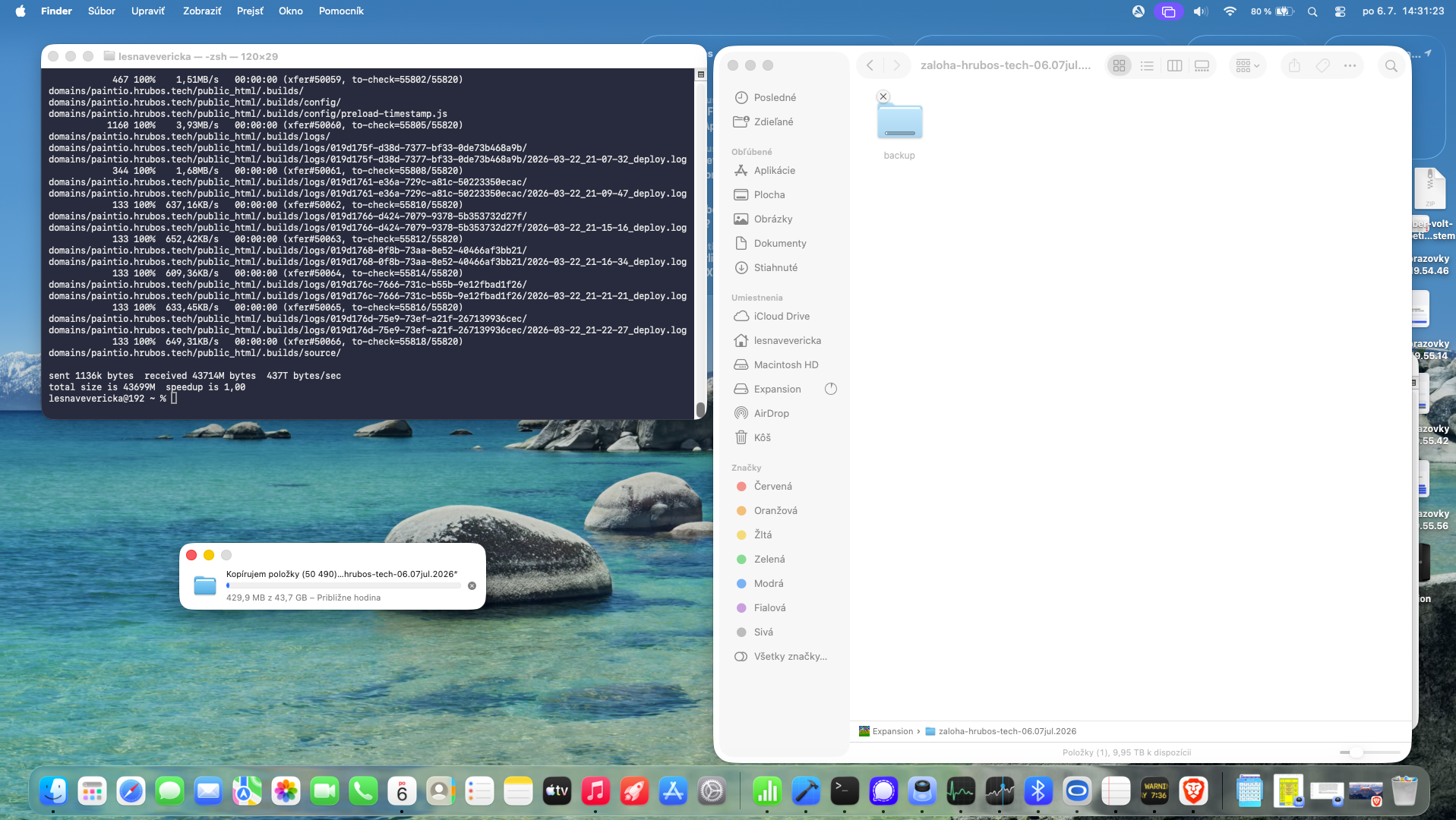
Task: Select Expansion drive in sidebar
Action: [776, 389]
